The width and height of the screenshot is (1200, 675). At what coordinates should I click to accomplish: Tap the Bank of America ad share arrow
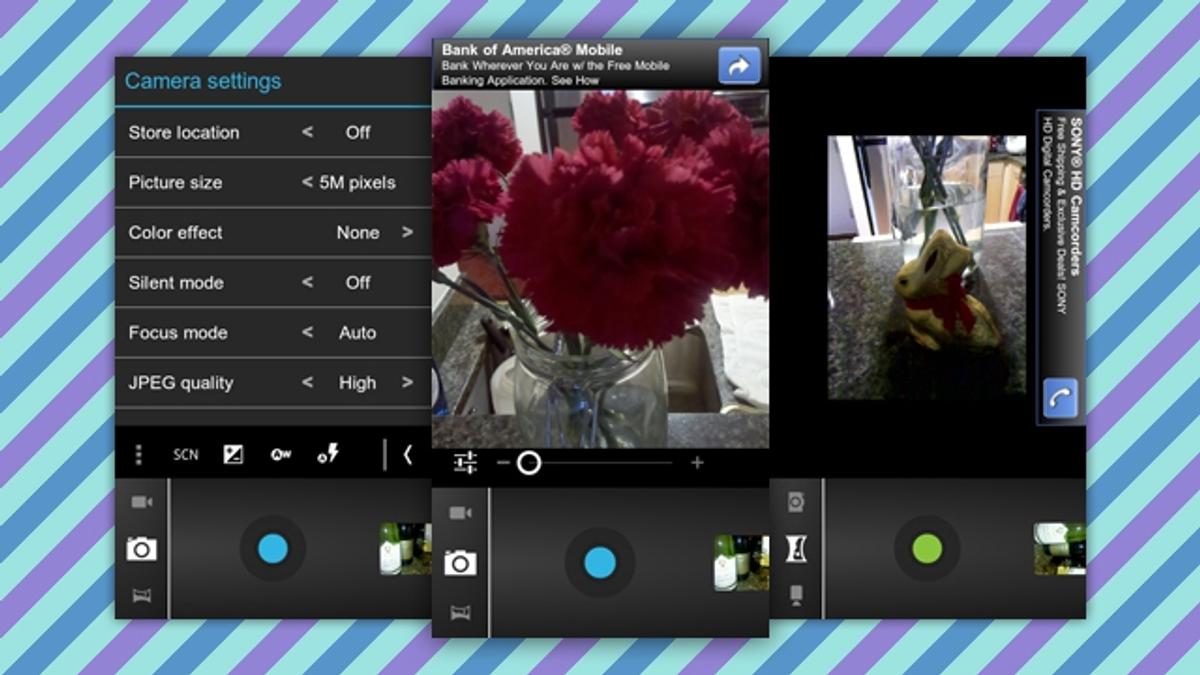pos(739,67)
